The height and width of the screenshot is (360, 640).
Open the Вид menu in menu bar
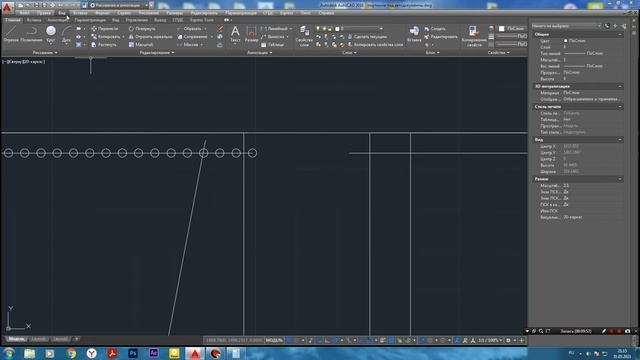tap(61, 13)
